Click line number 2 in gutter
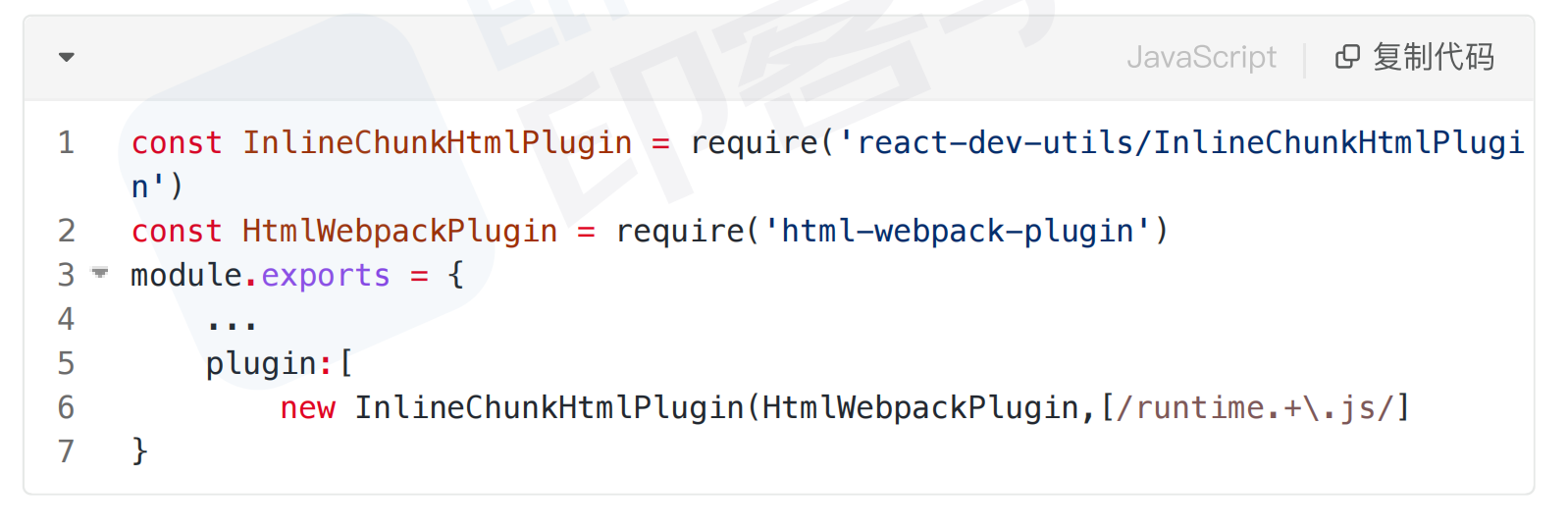The image size is (1568, 530). point(66,231)
